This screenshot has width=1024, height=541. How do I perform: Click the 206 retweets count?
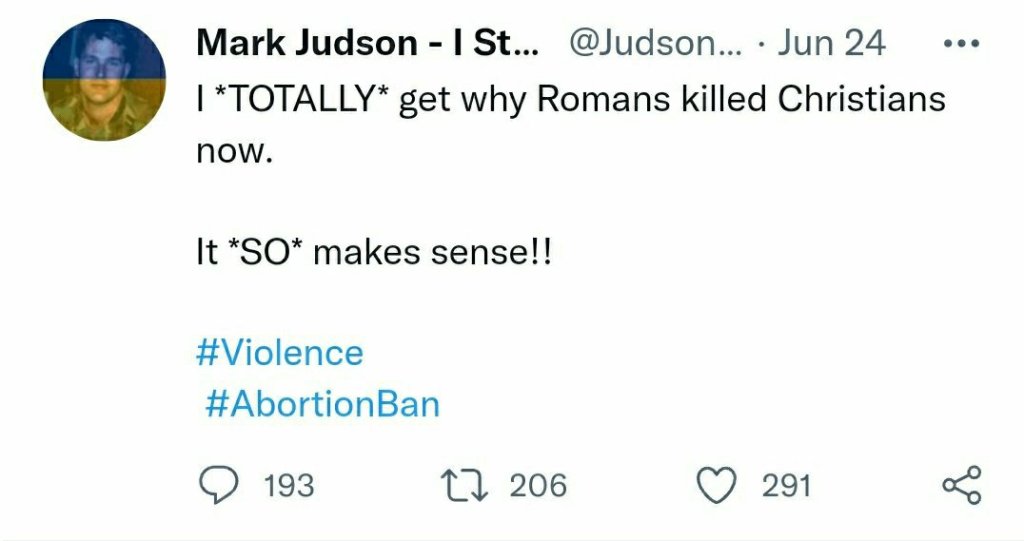coord(538,487)
